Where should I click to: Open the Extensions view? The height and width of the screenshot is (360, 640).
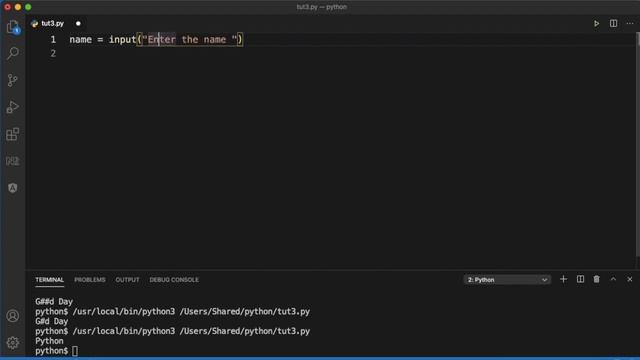click(x=13, y=134)
